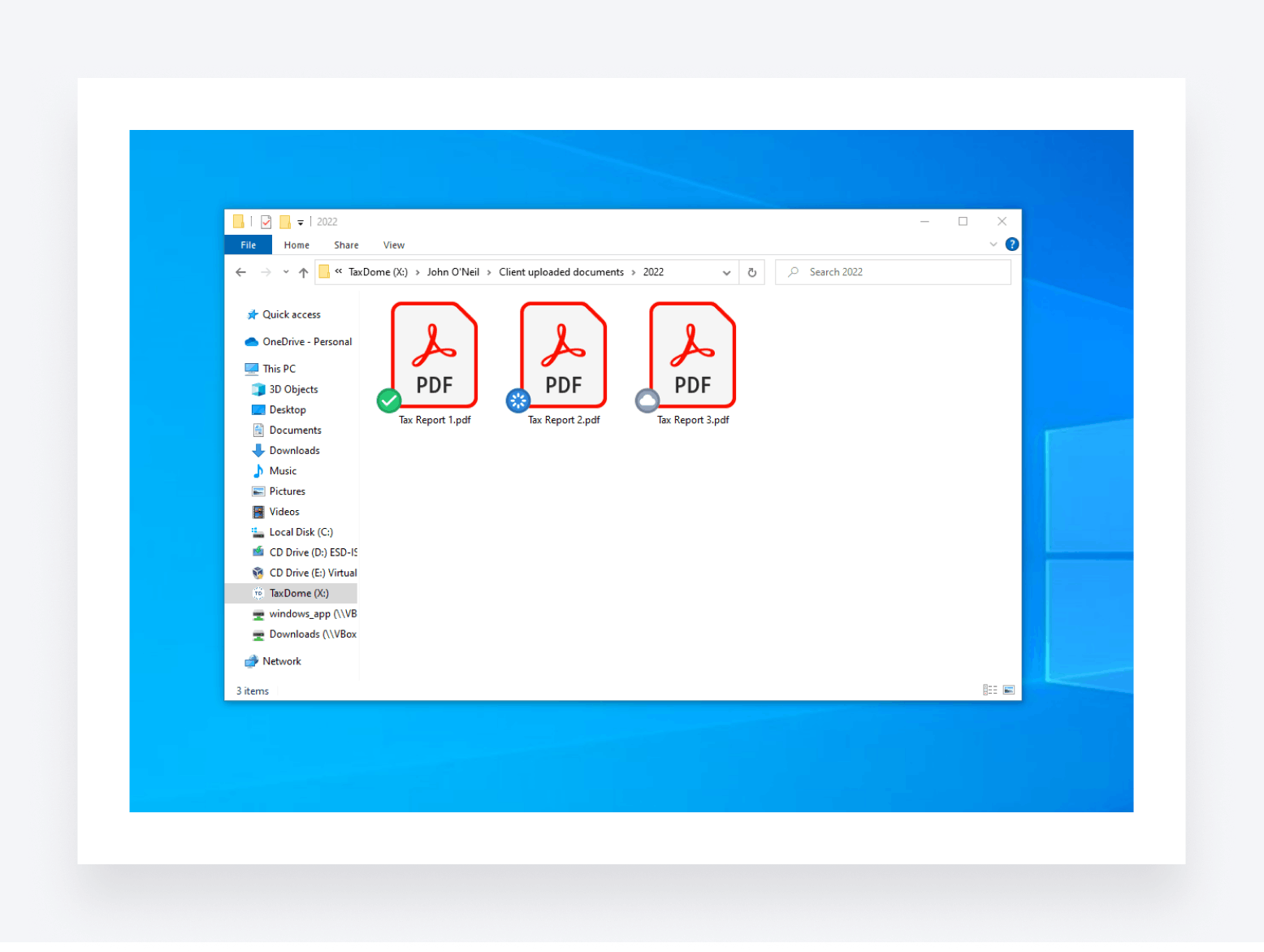The height and width of the screenshot is (952, 1264).
Task: Open the recent locations dropdown arrow
Action: point(286,273)
